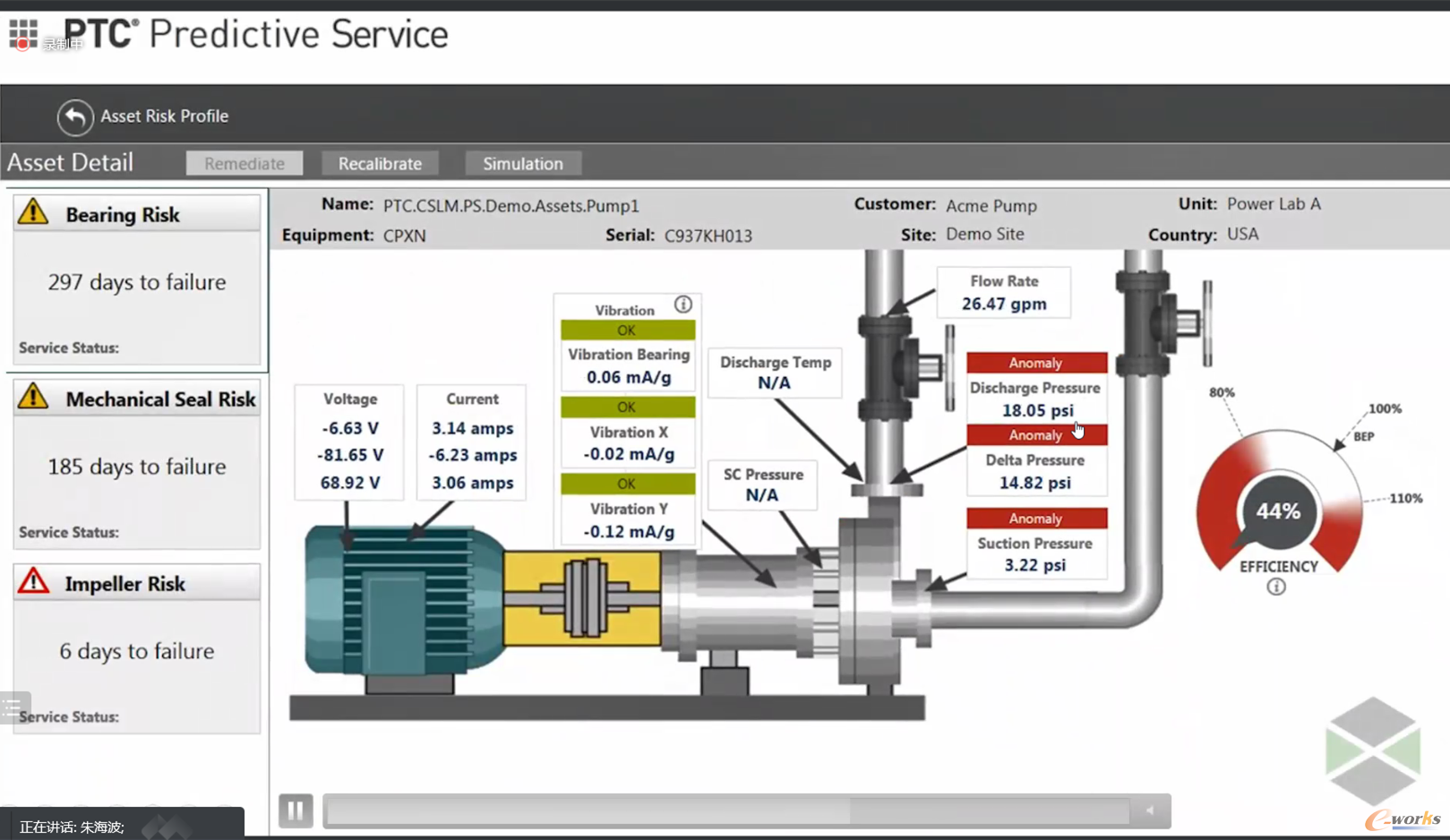
Task: Click the 3.22 psi suction pressure value
Action: (x=1034, y=565)
